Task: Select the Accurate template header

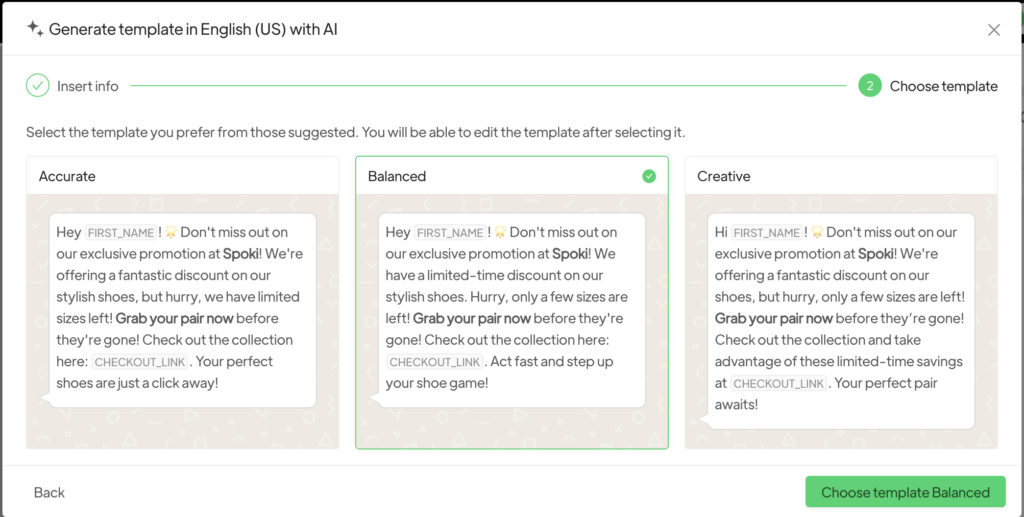Action: point(67,176)
